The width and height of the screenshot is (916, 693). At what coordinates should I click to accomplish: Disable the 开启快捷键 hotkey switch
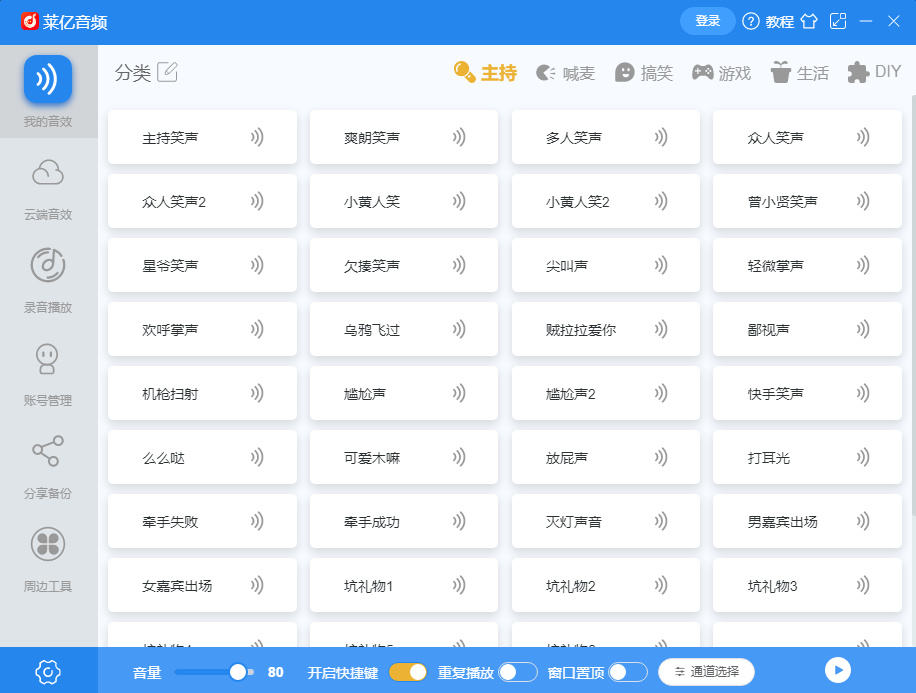[408, 673]
